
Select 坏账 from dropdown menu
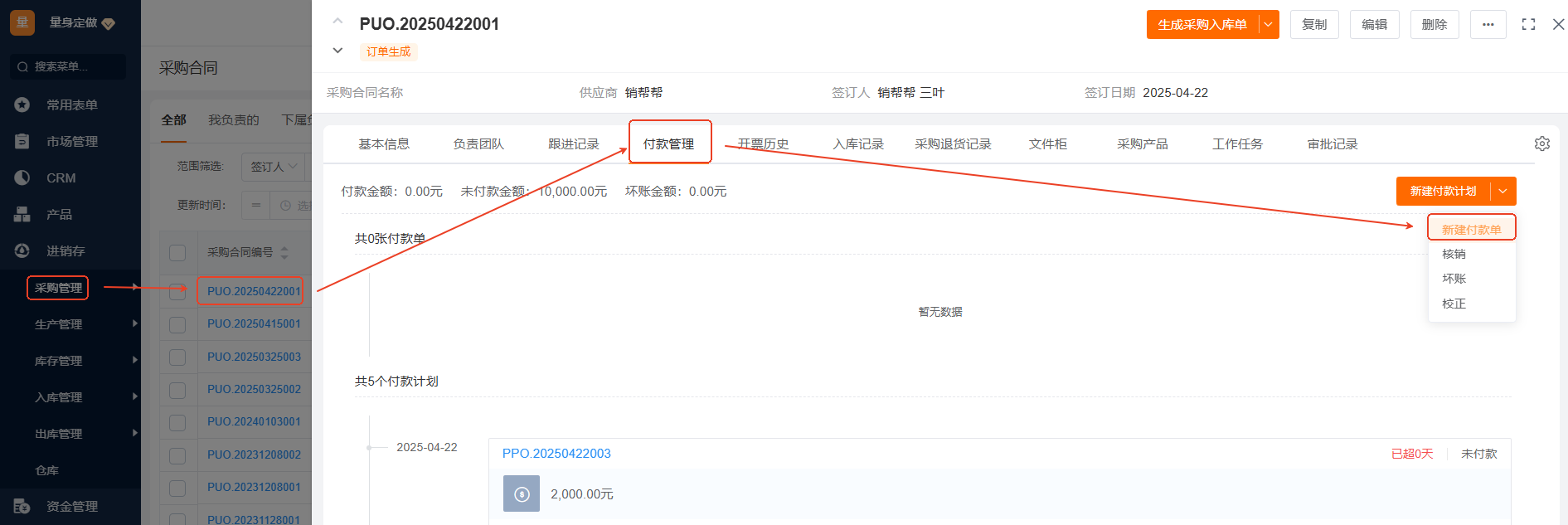click(1472, 279)
